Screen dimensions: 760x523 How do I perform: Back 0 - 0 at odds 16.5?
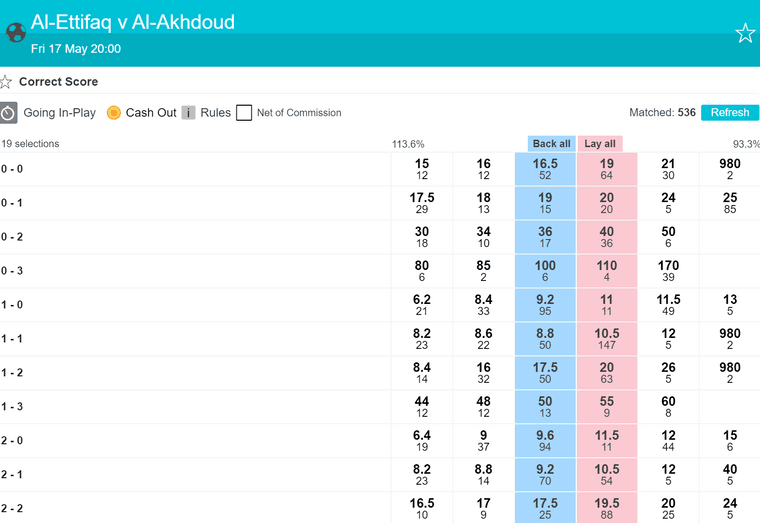(545, 169)
